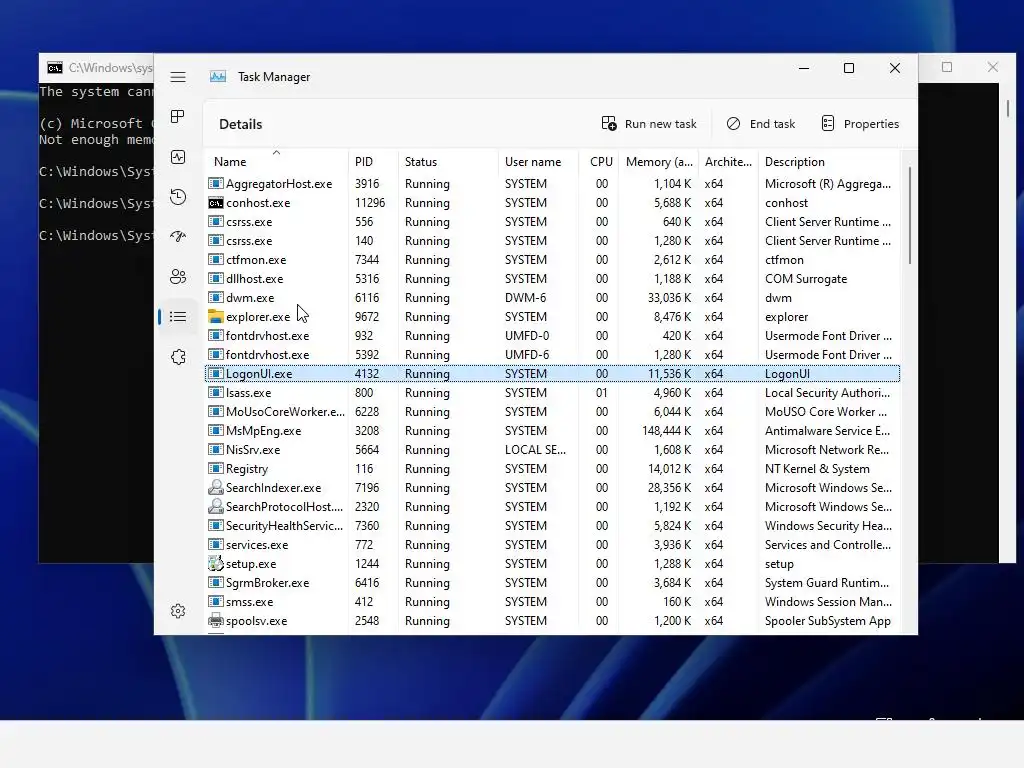Click the Command Prompt window title icon
This screenshot has width=1024, height=768.
click(55, 68)
